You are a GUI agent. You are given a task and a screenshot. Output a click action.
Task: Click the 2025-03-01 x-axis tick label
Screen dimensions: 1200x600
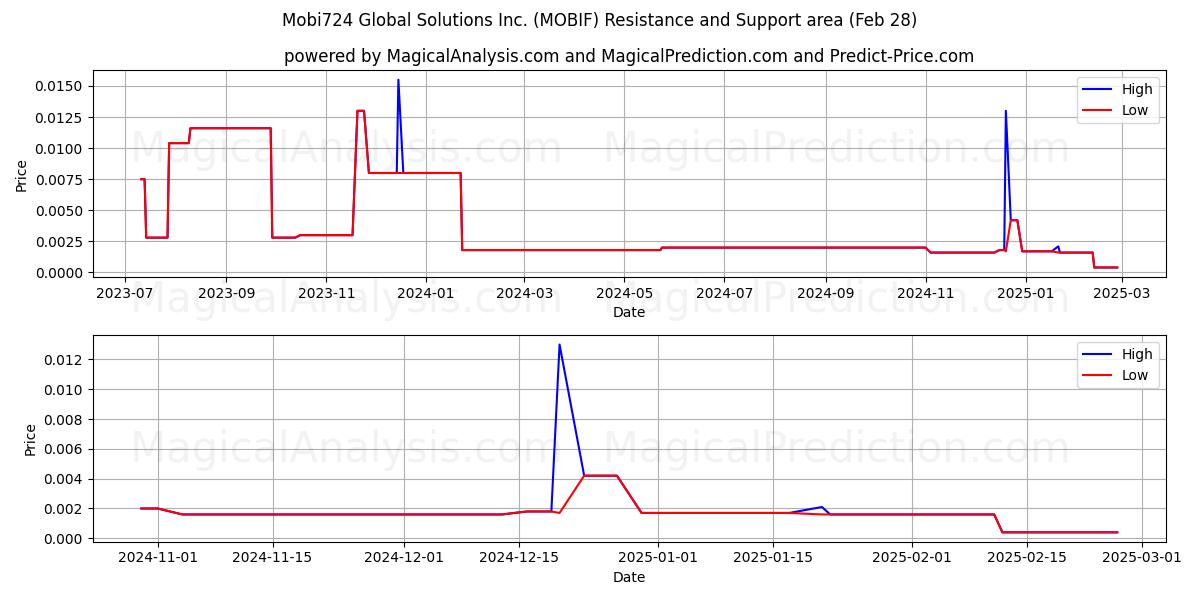click(1140, 558)
